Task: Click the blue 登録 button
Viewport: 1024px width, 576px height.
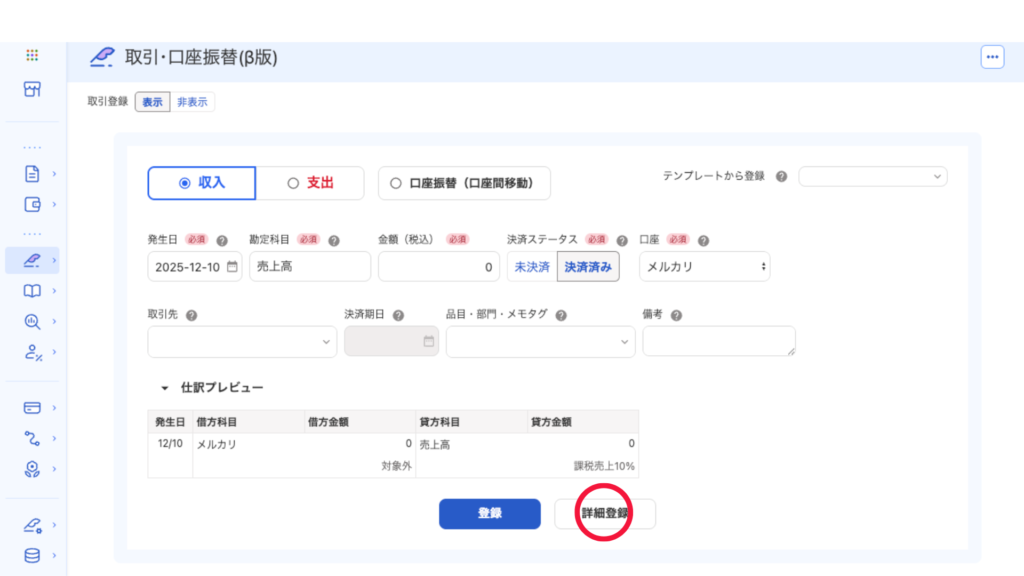Action: (489, 513)
